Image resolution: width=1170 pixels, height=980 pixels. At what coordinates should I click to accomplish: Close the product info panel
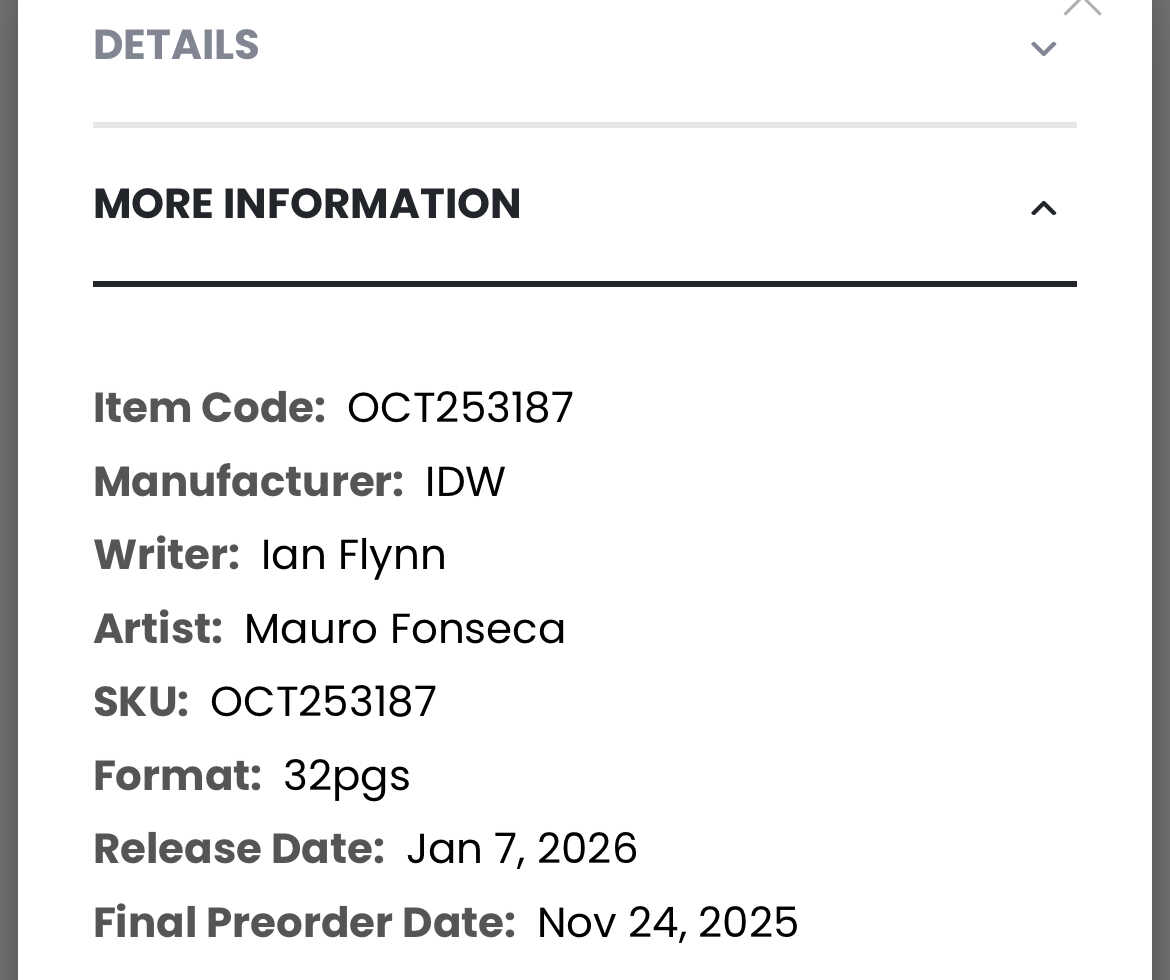tap(1082, 6)
